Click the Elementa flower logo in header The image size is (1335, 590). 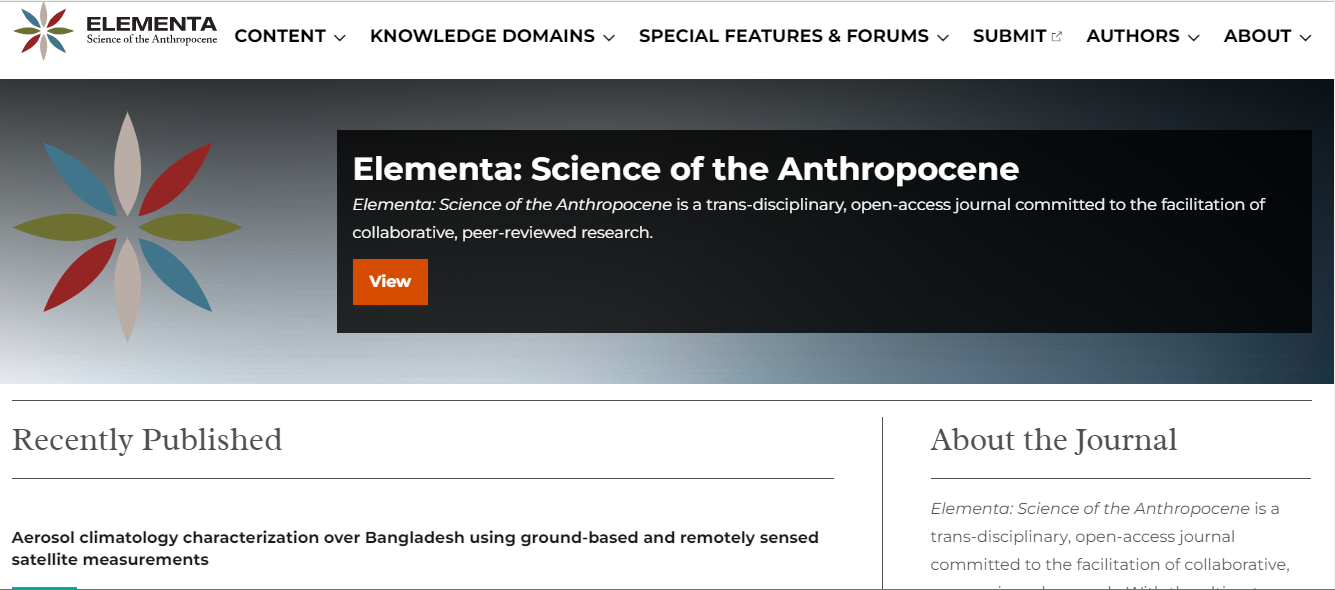44,31
